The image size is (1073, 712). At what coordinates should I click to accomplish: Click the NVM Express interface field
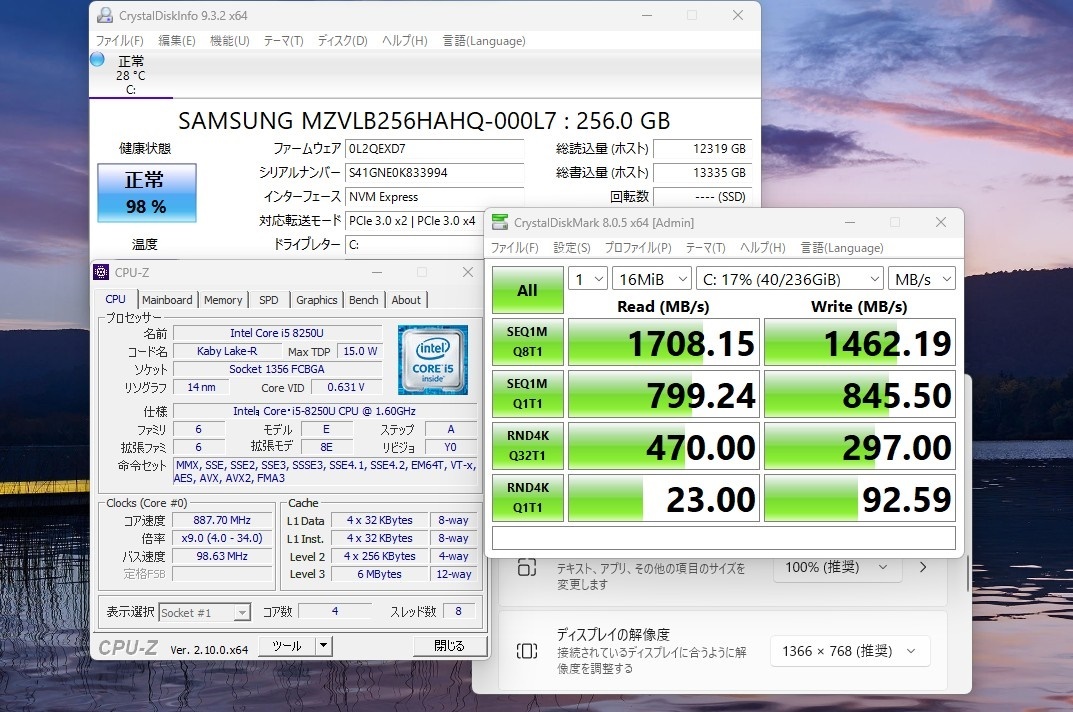(434, 196)
